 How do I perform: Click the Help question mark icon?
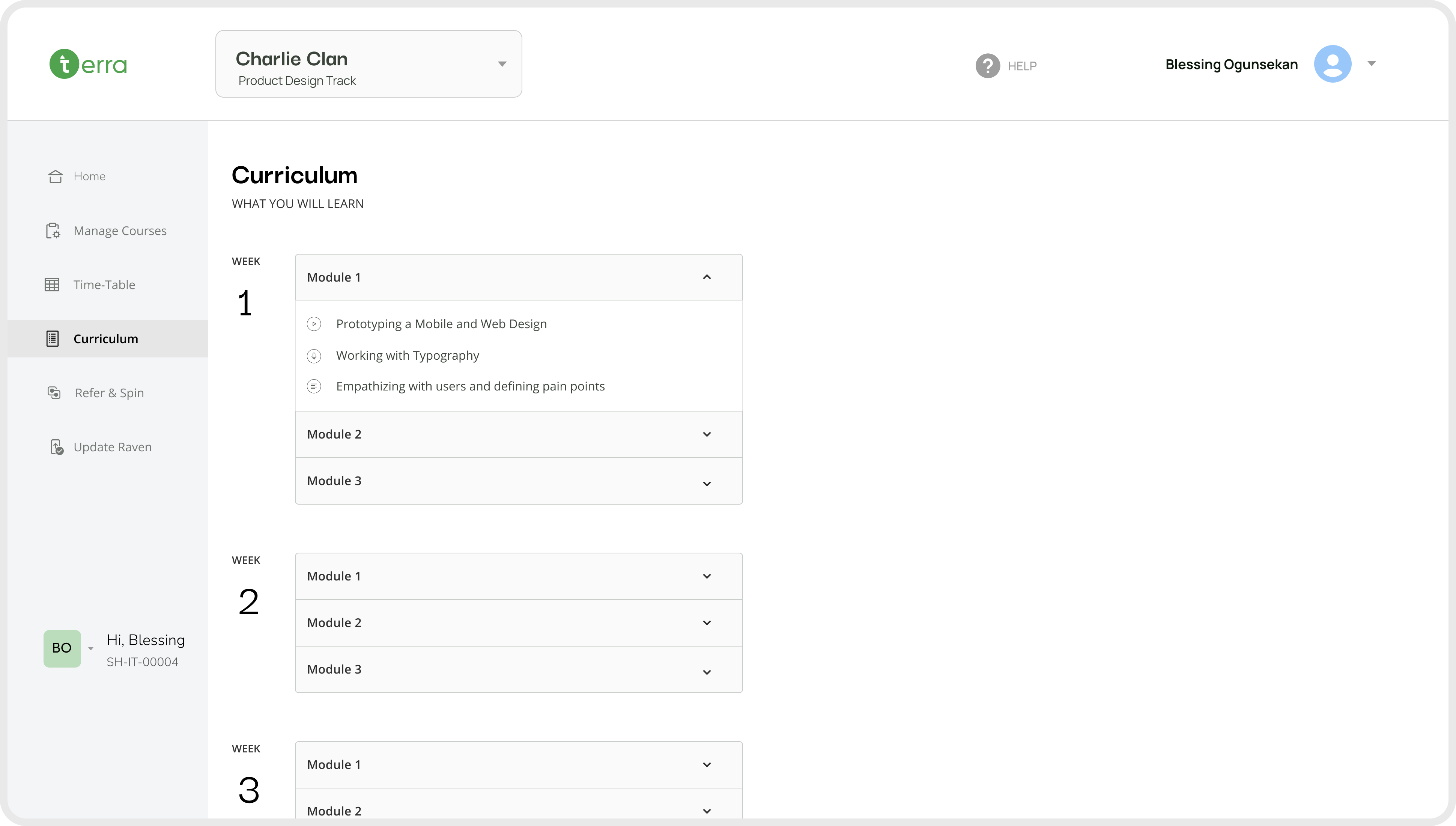[987, 66]
